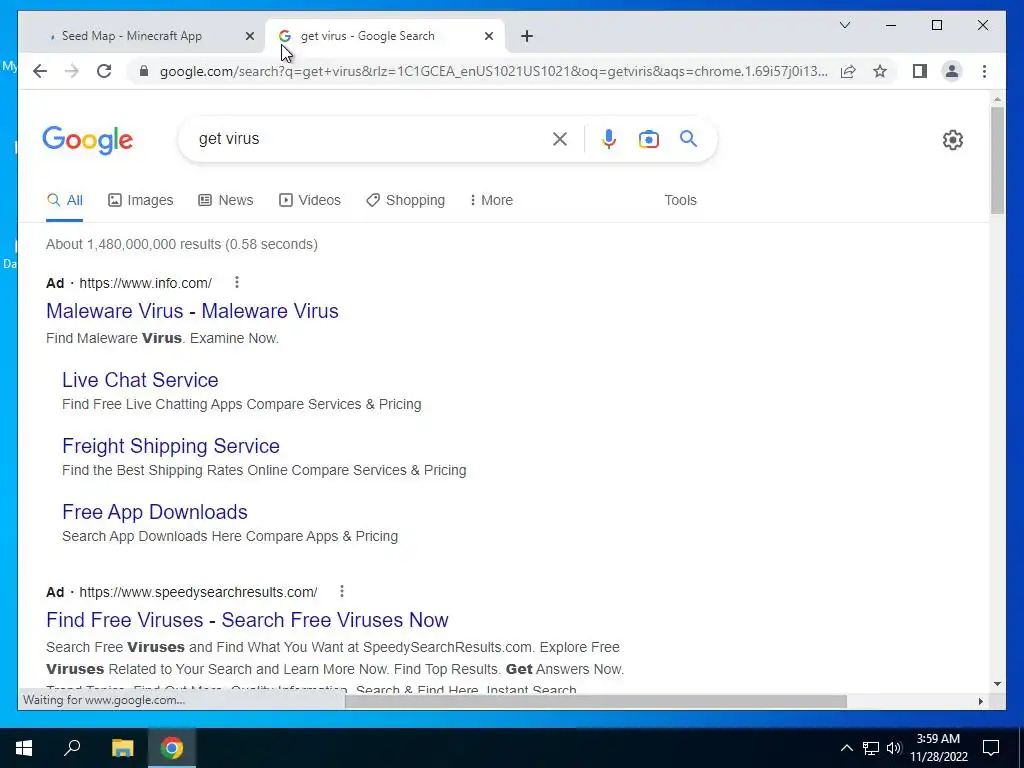Click the forward navigation arrow
1024x768 pixels.
[x=72, y=71]
